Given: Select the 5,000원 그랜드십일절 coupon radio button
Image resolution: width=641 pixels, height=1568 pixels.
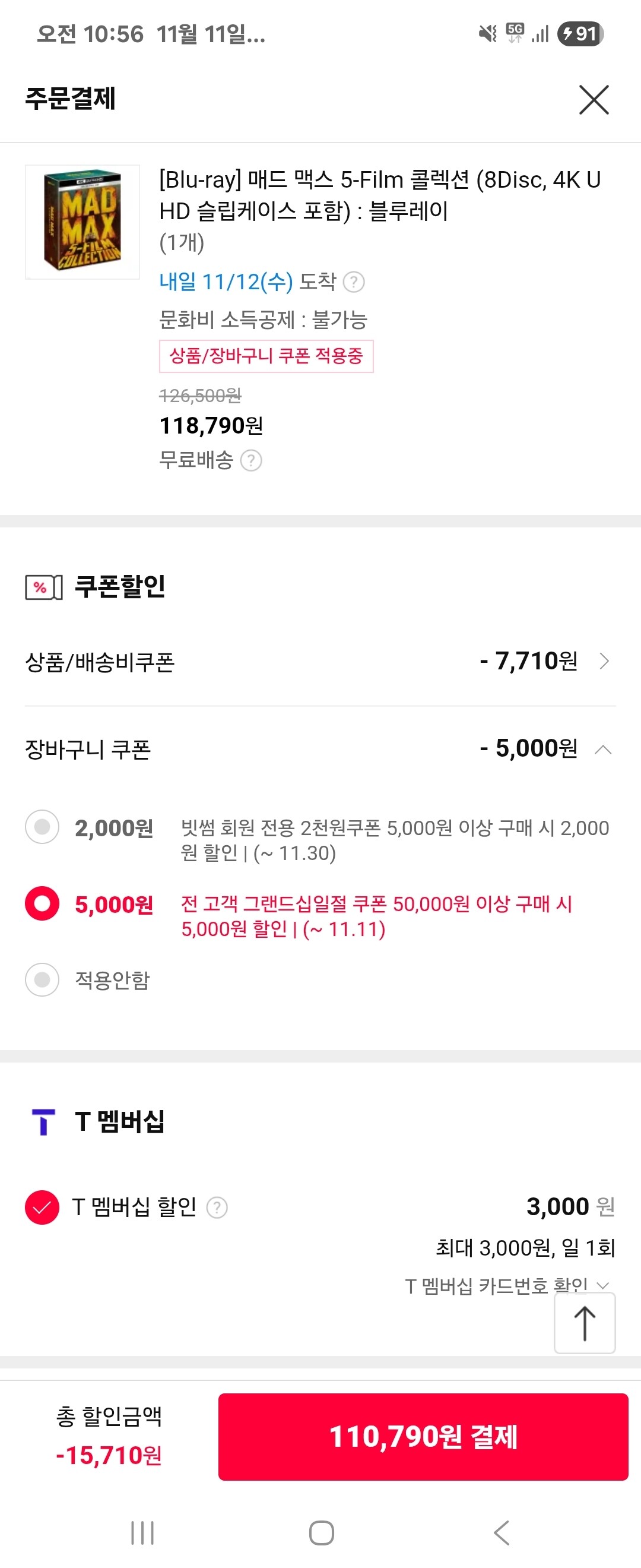Looking at the screenshot, I should [x=42, y=904].
